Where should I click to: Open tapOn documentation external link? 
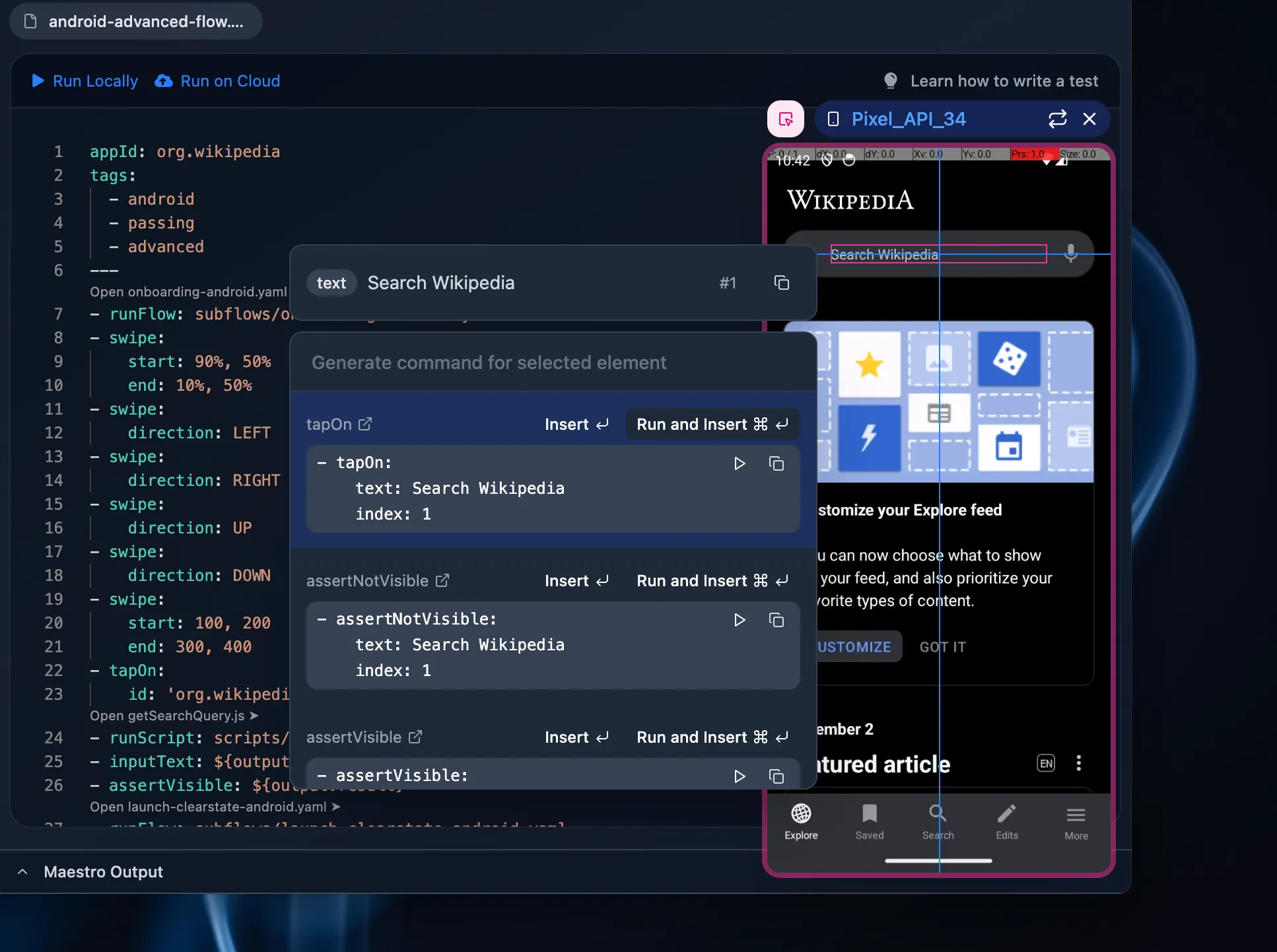[x=365, y=424]
